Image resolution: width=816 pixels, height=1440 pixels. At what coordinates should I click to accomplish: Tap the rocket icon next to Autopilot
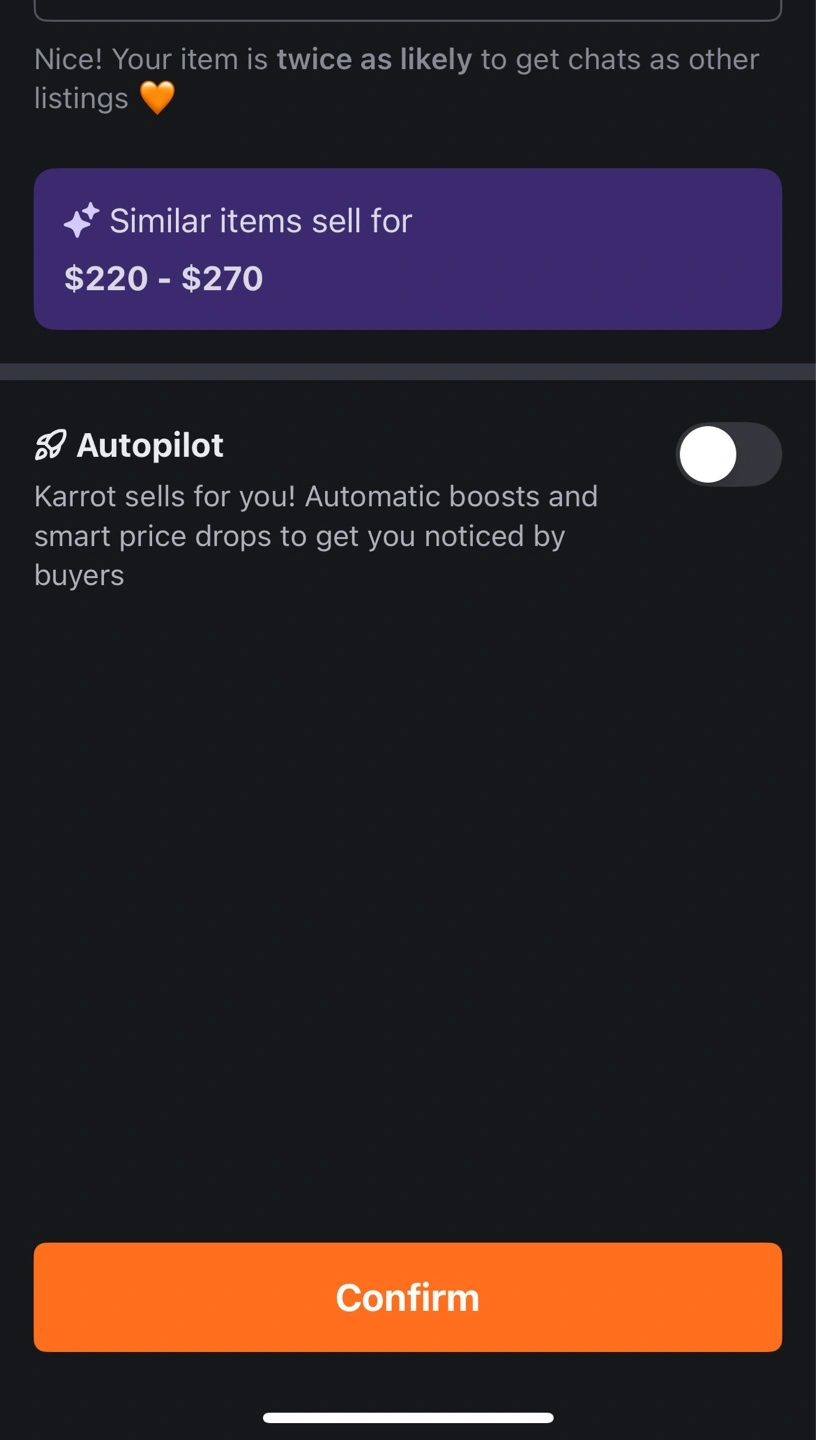50,445
